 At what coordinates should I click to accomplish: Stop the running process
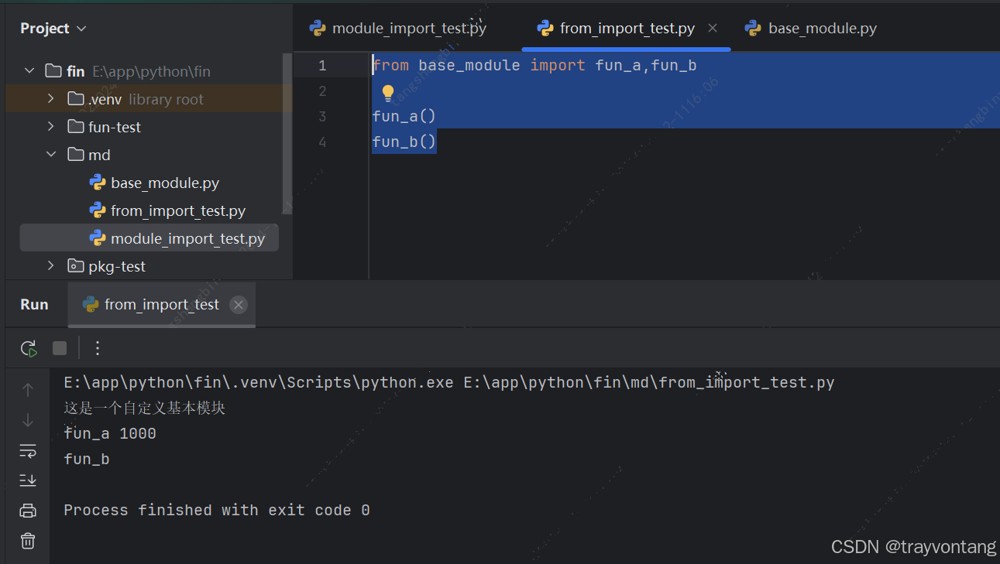[x=60, y=348]
